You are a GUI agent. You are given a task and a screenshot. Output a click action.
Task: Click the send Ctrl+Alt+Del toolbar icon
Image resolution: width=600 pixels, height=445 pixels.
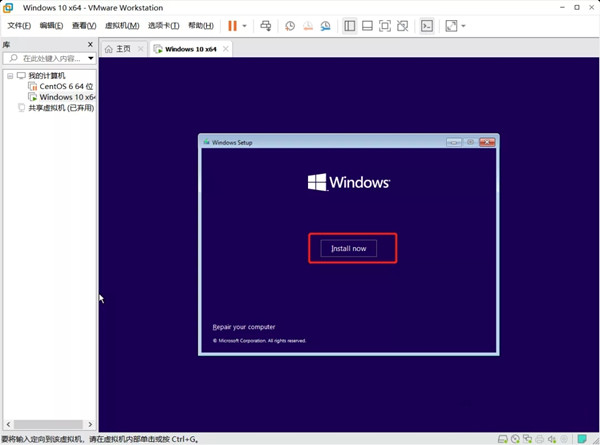point(265,26)
